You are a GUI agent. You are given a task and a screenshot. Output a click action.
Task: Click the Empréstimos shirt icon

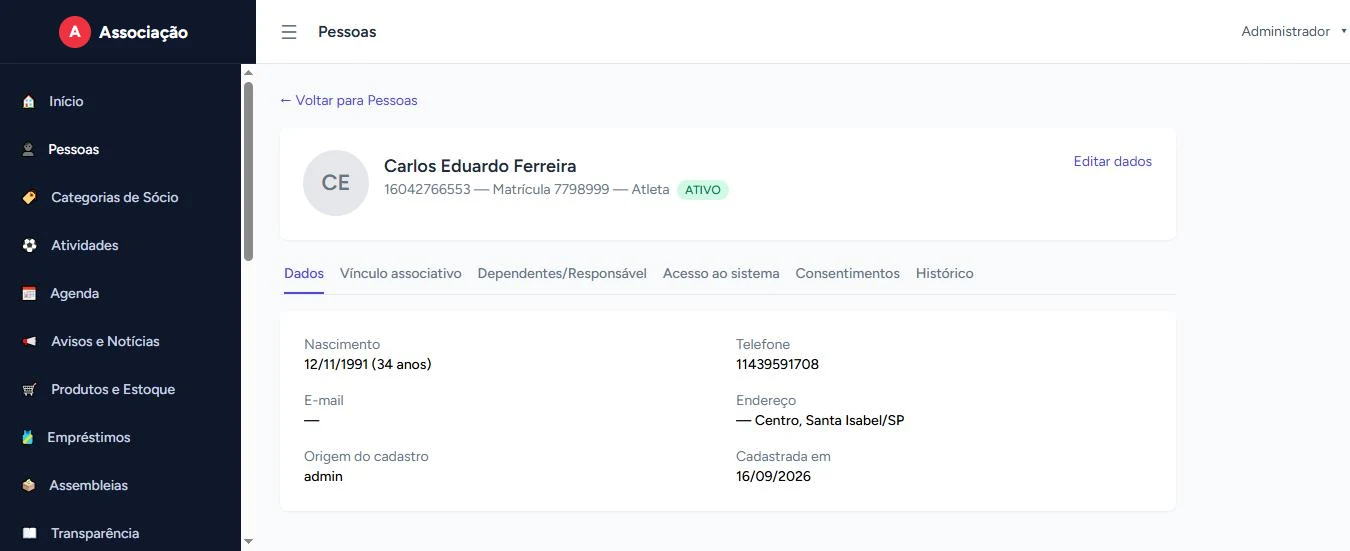pyautogui.click(x=29, y=437)
